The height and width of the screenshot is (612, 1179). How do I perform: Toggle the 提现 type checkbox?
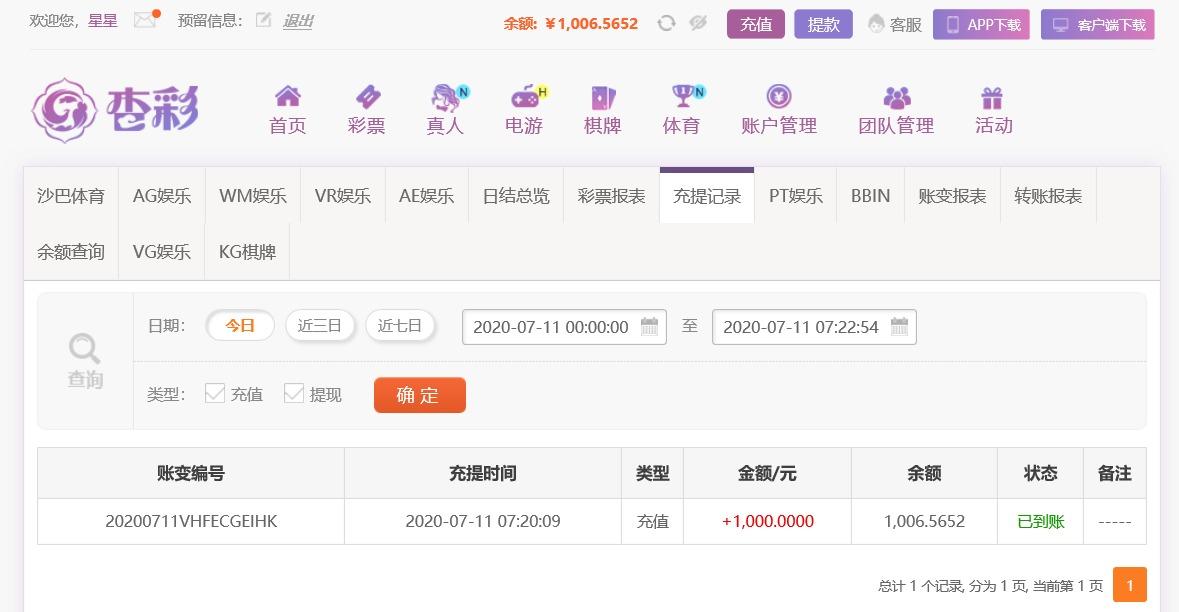click(x=294, y=393)
